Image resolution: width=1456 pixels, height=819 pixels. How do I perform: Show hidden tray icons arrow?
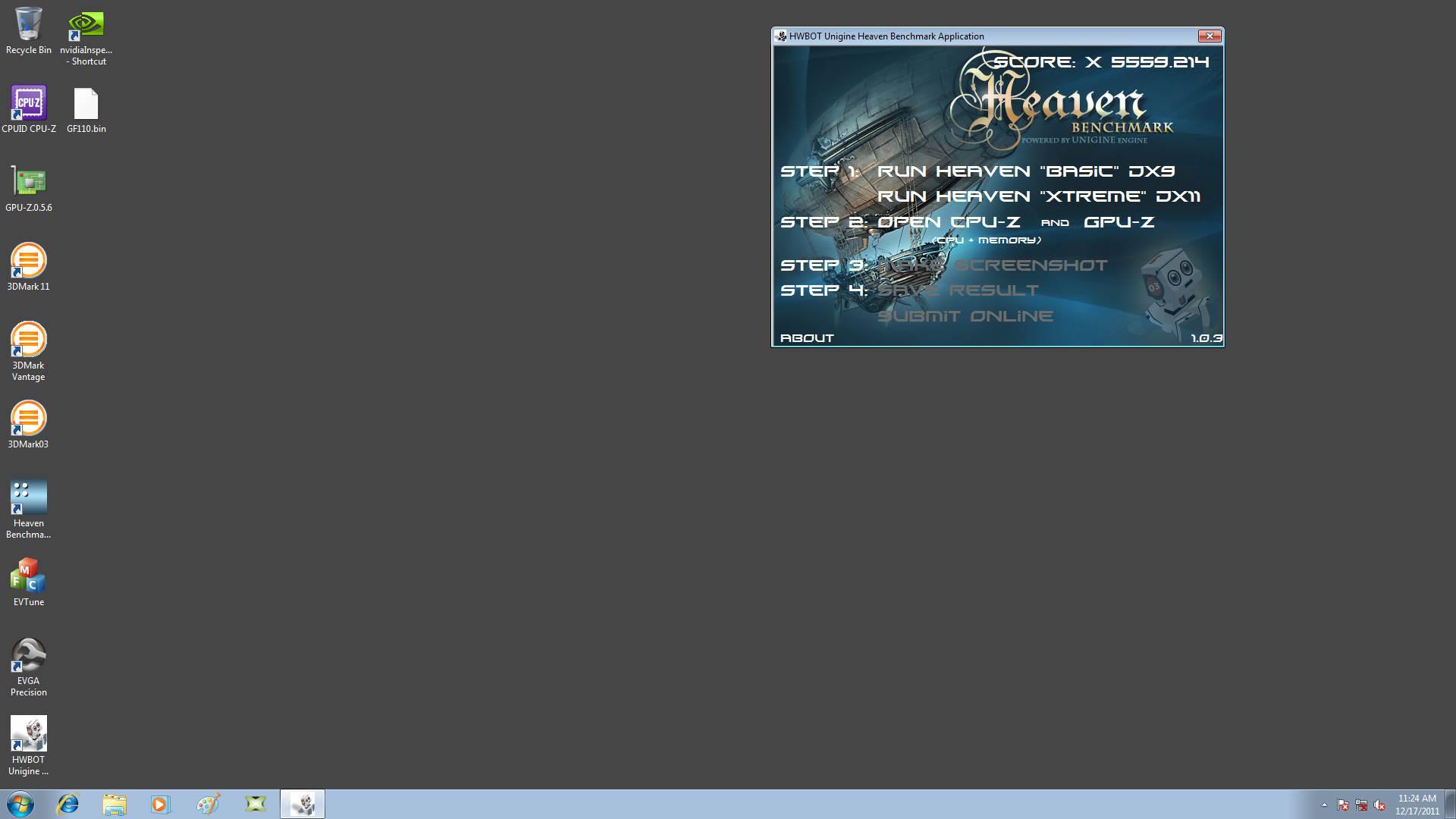(x=1324, y=805)
